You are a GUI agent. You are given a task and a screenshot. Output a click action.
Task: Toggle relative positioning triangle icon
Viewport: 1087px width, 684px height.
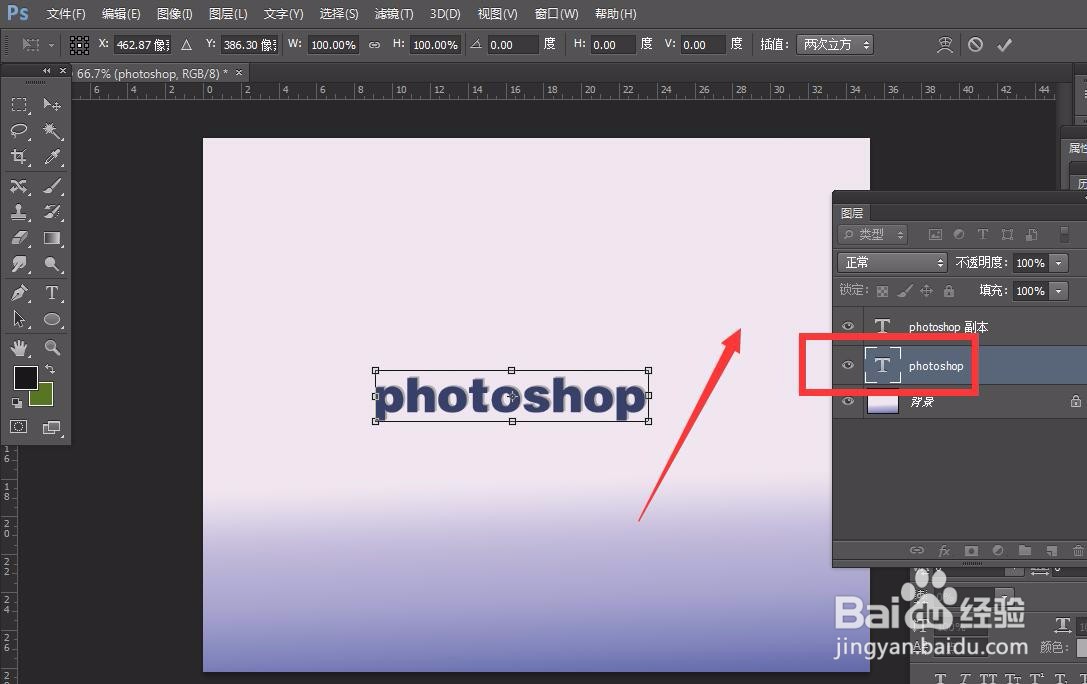pos(186,45)
